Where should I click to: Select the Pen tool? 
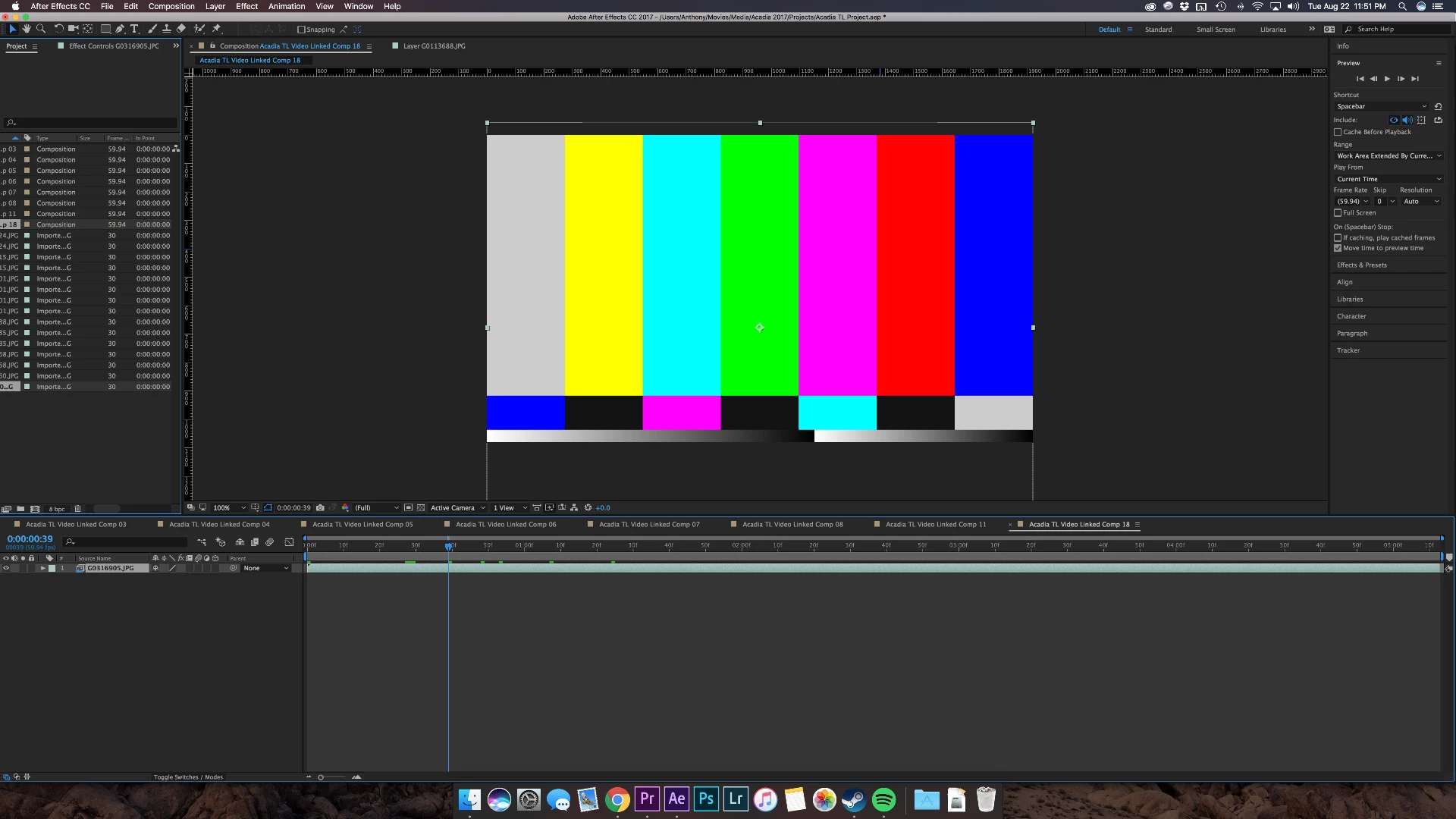click(x=120, y=29)
